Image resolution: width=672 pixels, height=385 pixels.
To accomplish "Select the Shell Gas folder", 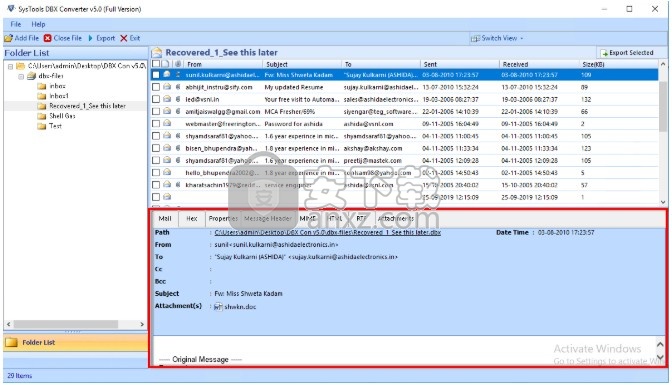I will (62, 116).
